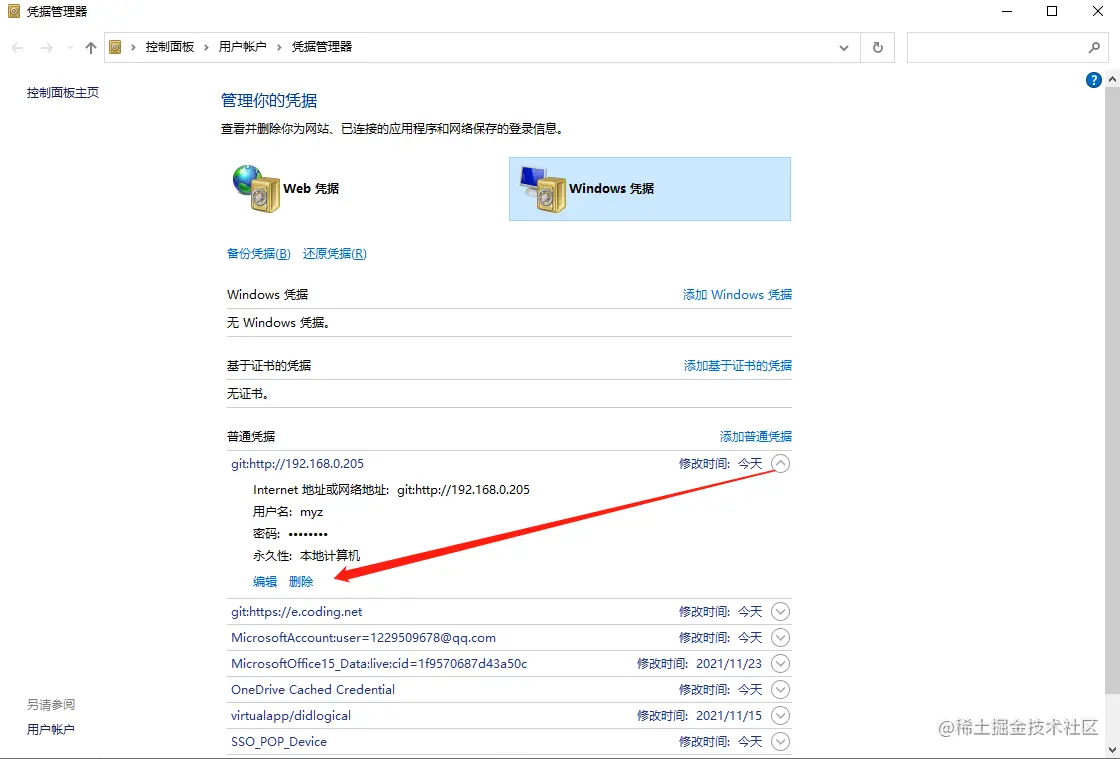
Task: Minimize the Credential Manager window
Action: coord(1006,11)
